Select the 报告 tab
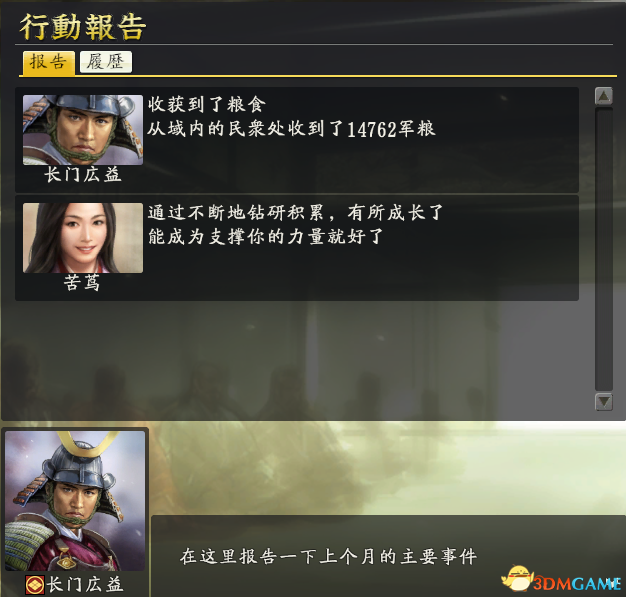The height and width of the screenshot is (597, 626). click(48, 62)
